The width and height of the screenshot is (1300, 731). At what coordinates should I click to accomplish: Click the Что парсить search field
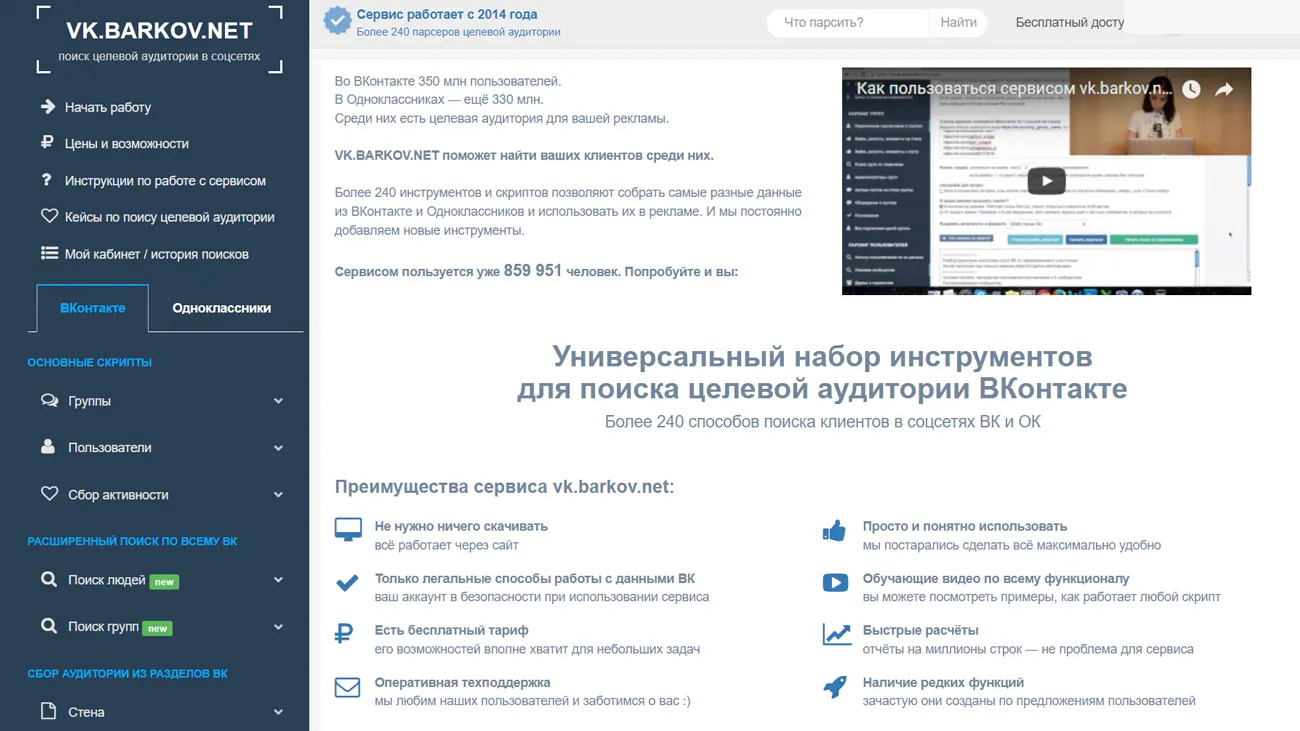(x=847, y=21)
